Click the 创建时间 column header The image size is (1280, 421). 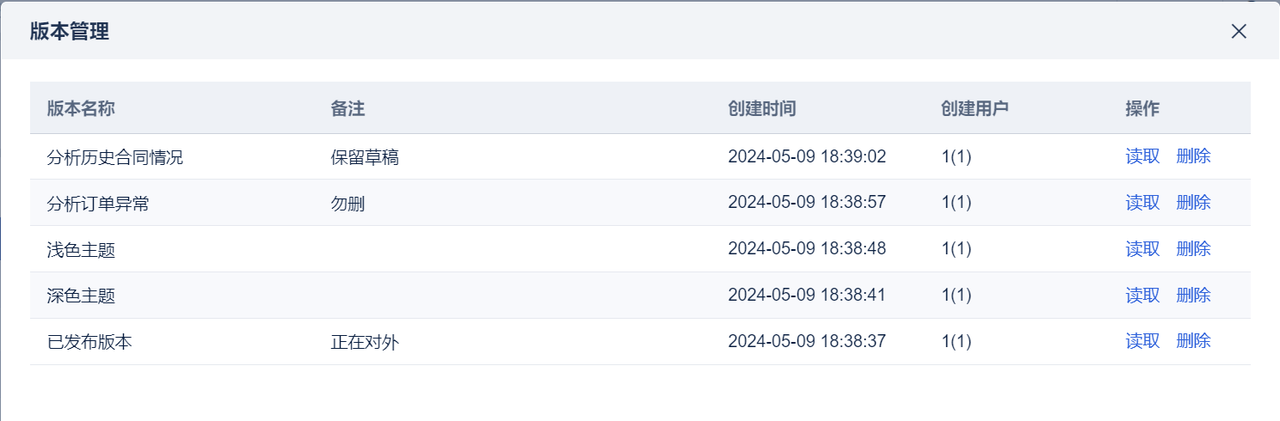click(x=762, y=108)
